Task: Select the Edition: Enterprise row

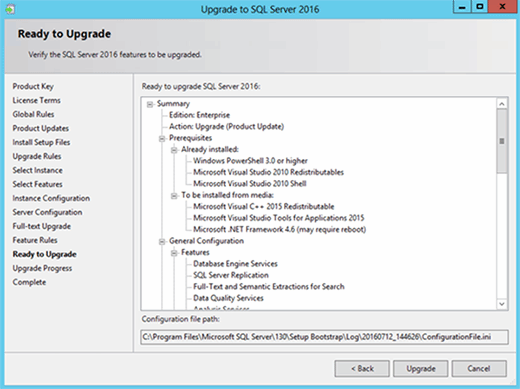Action: click(199, 115)
